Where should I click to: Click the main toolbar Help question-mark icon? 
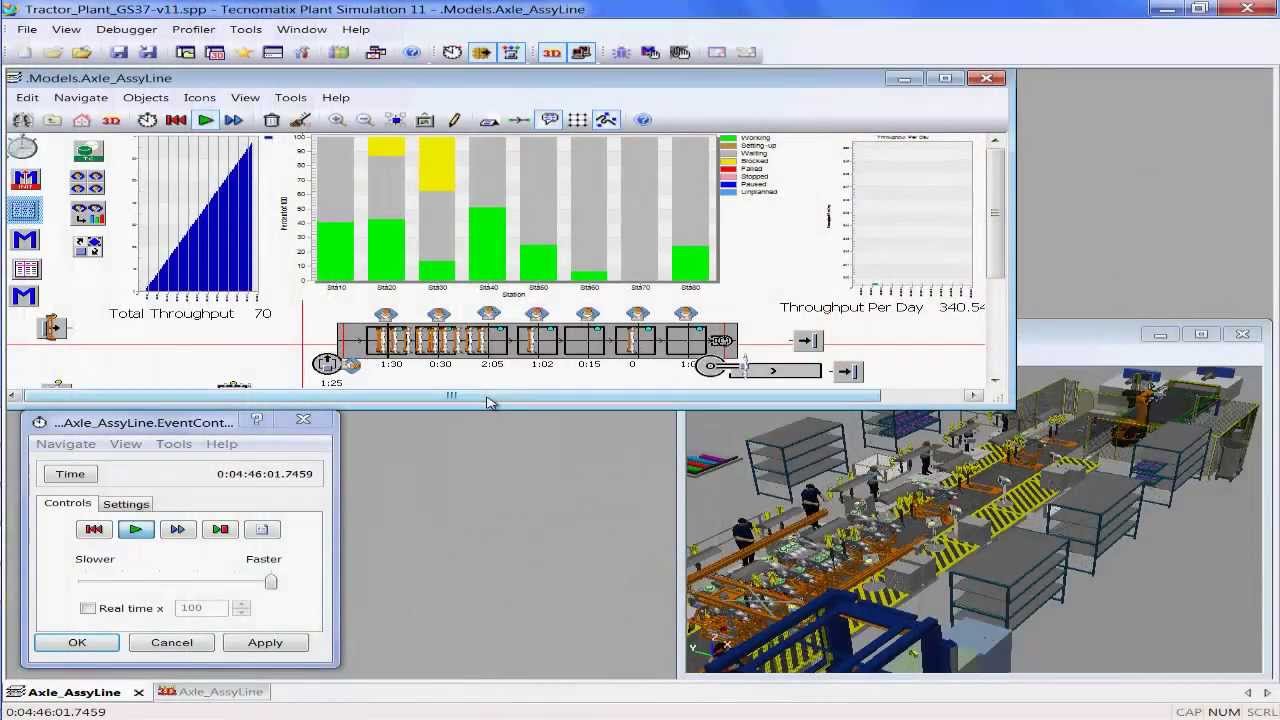(411, 53)
